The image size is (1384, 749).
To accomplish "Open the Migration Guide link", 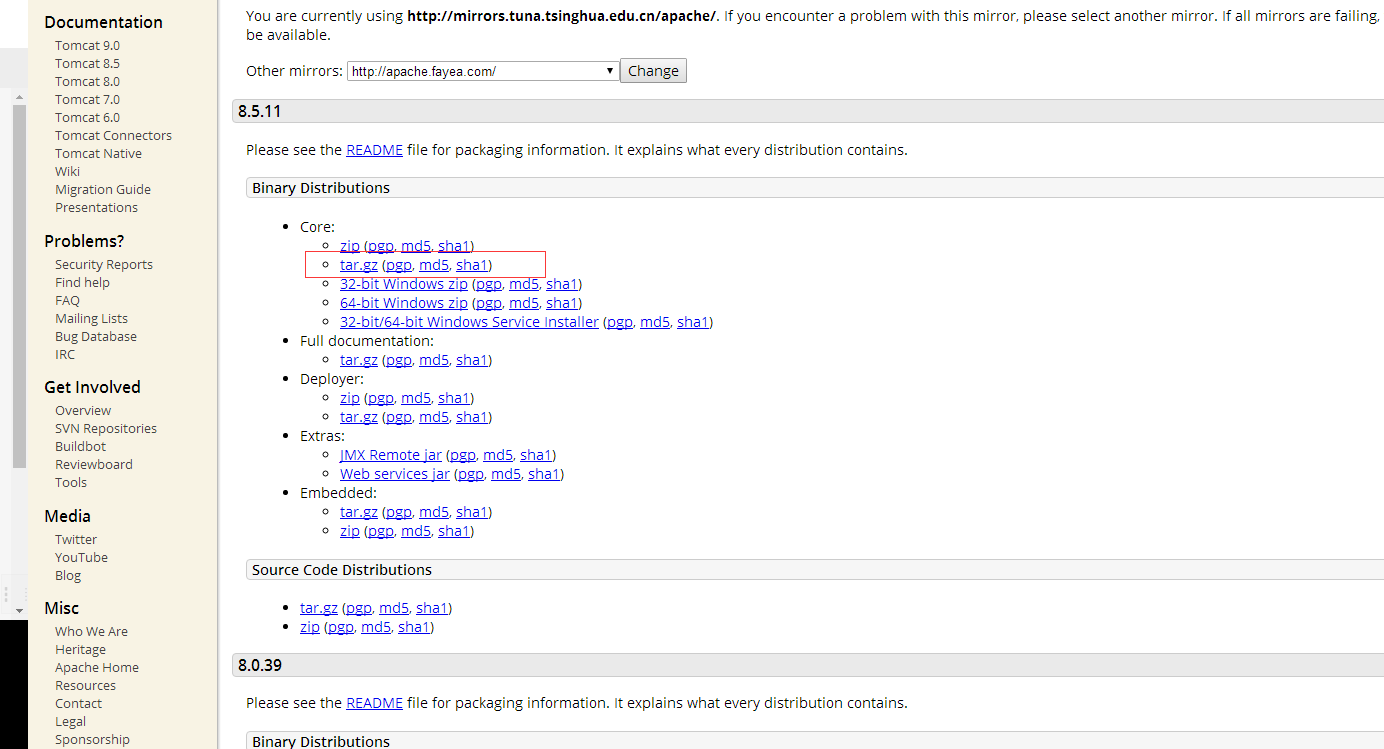I will coord(103,190).
